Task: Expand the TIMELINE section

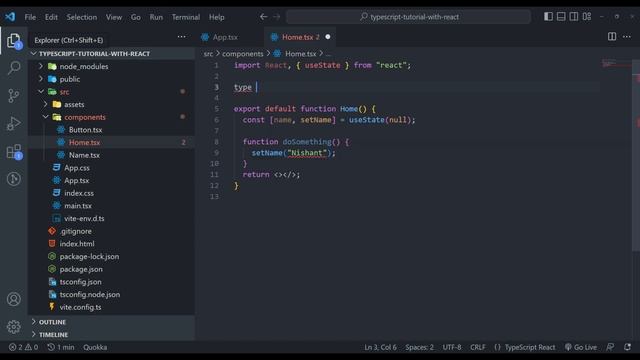Action: [111, 335]
